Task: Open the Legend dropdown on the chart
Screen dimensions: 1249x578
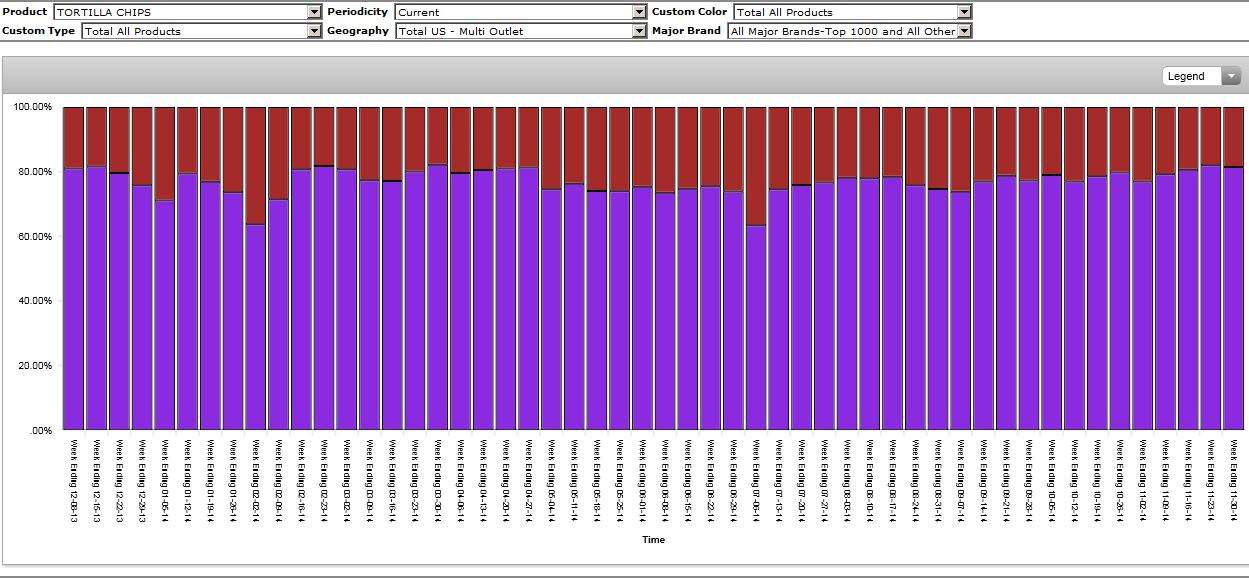Action: point(1201,76)
